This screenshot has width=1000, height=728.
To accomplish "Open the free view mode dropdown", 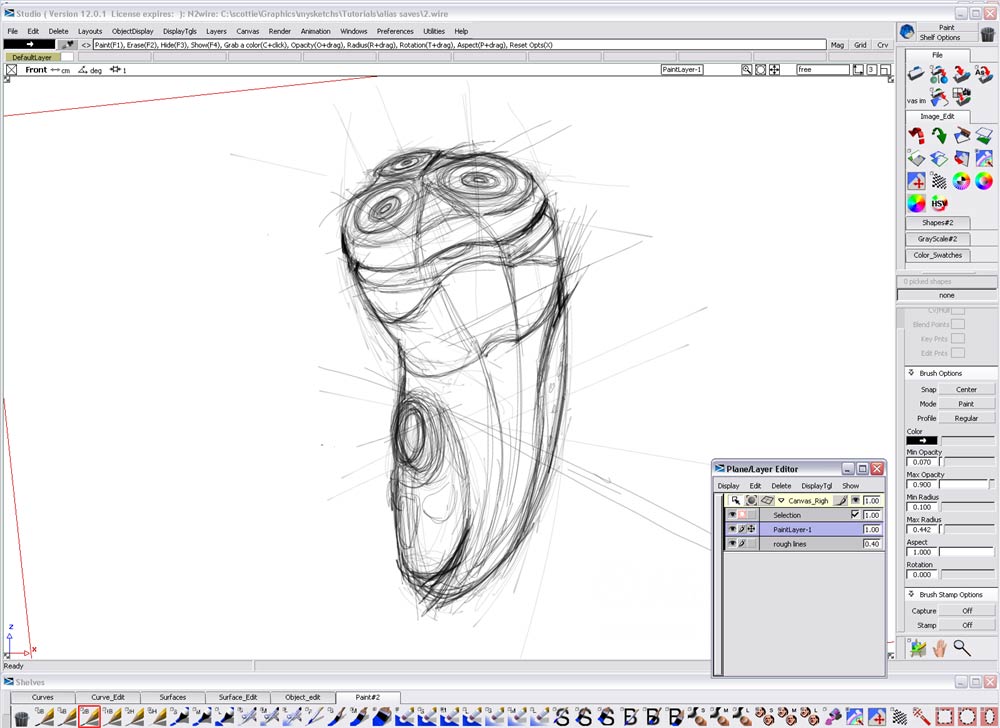I will pyautogui.click(x=823, y=69).
